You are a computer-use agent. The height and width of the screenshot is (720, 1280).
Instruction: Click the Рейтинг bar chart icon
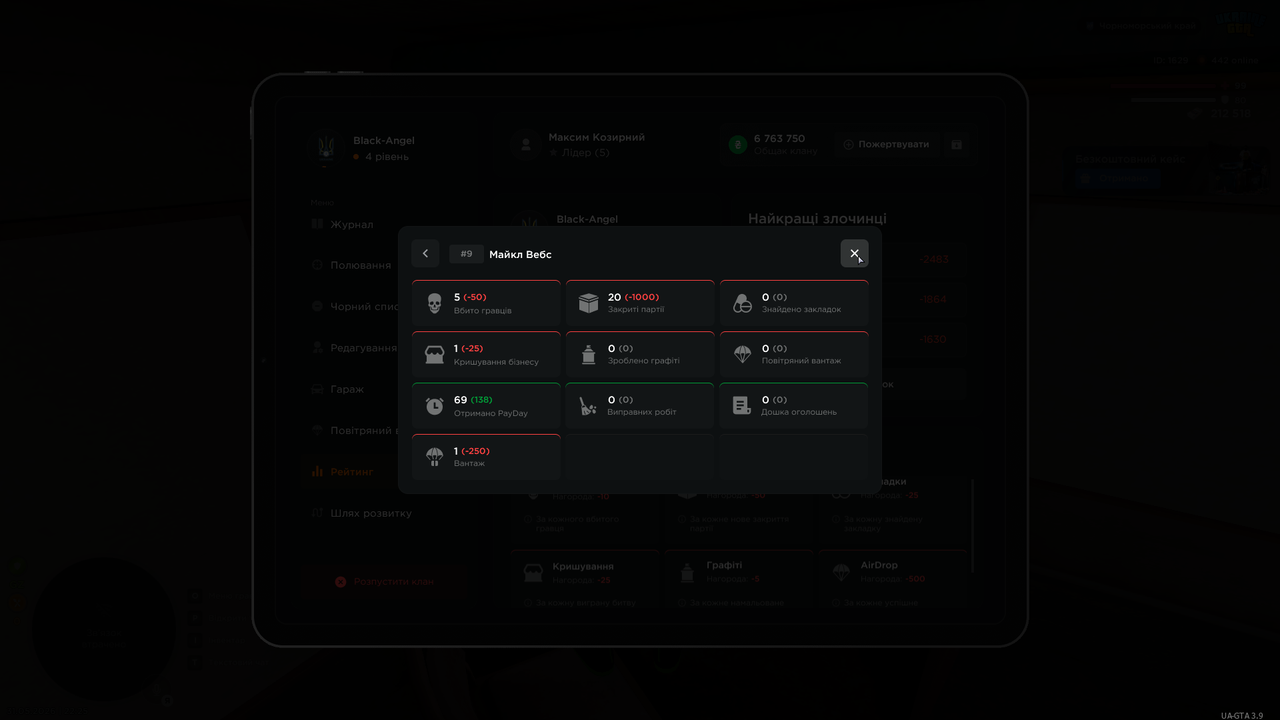tap(317, 471)
